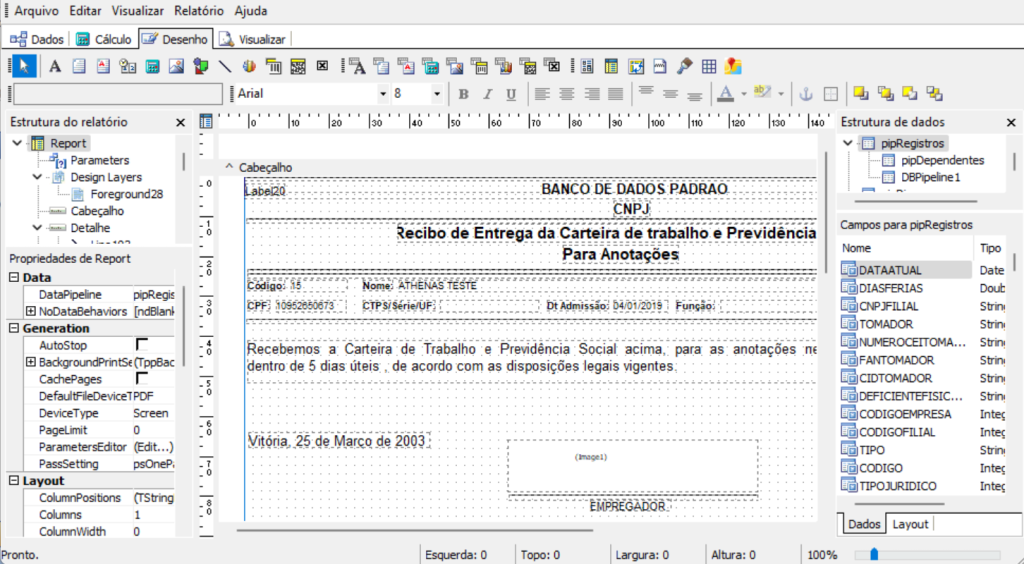Choose the PageBreak component tool

660,66
